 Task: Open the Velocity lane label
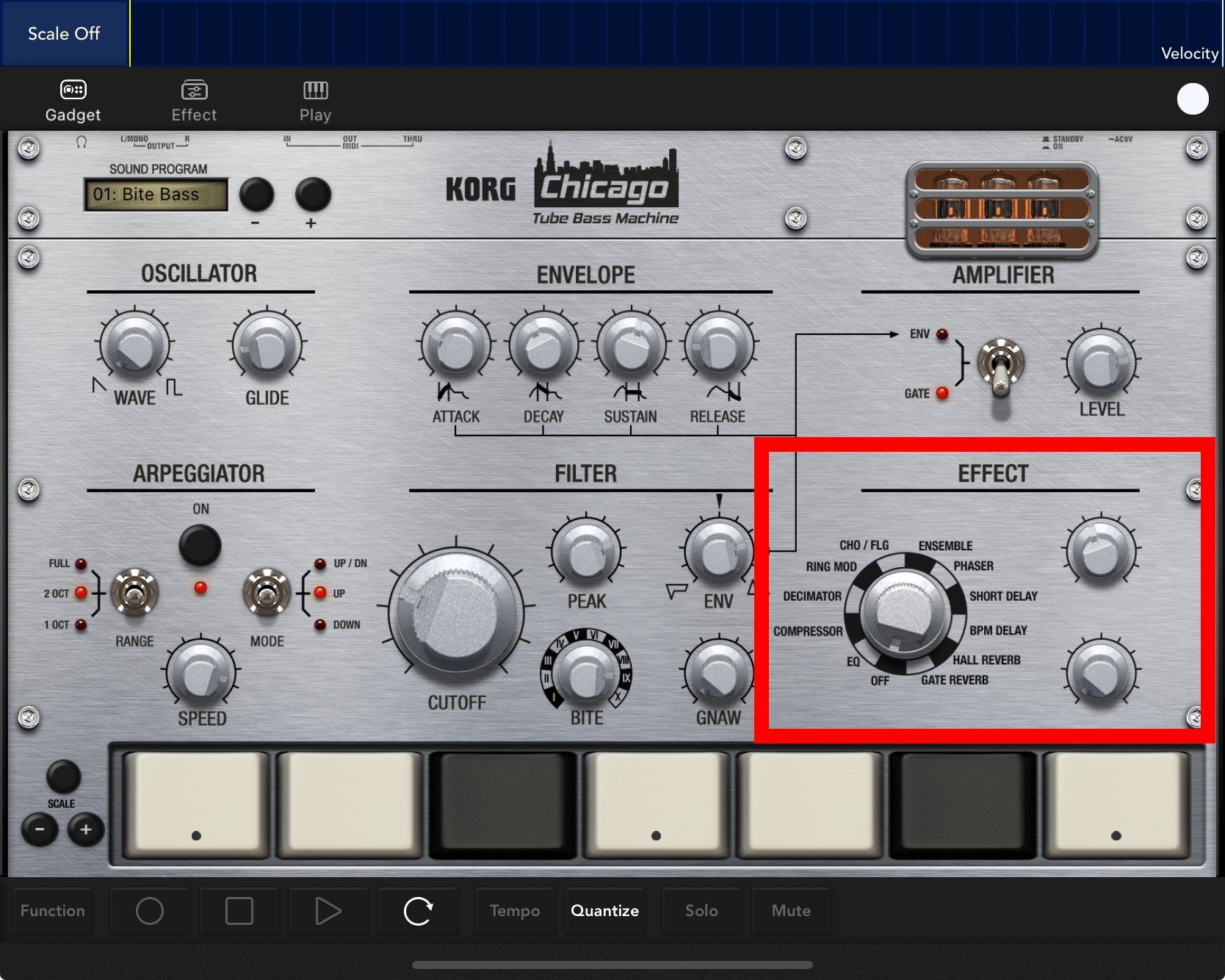pos(1189,54)
